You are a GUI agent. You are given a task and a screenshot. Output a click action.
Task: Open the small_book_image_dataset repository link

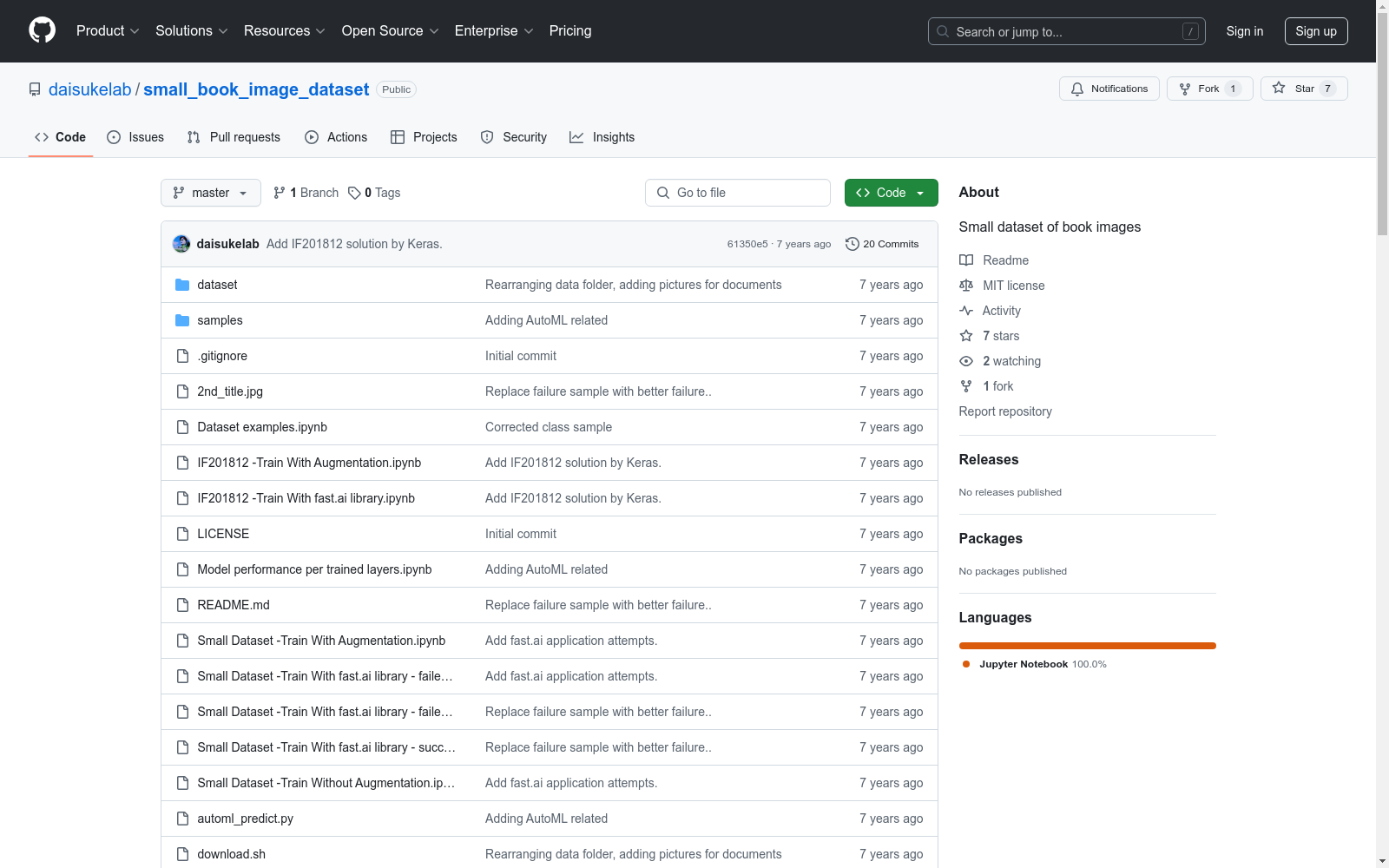(256, 89)
